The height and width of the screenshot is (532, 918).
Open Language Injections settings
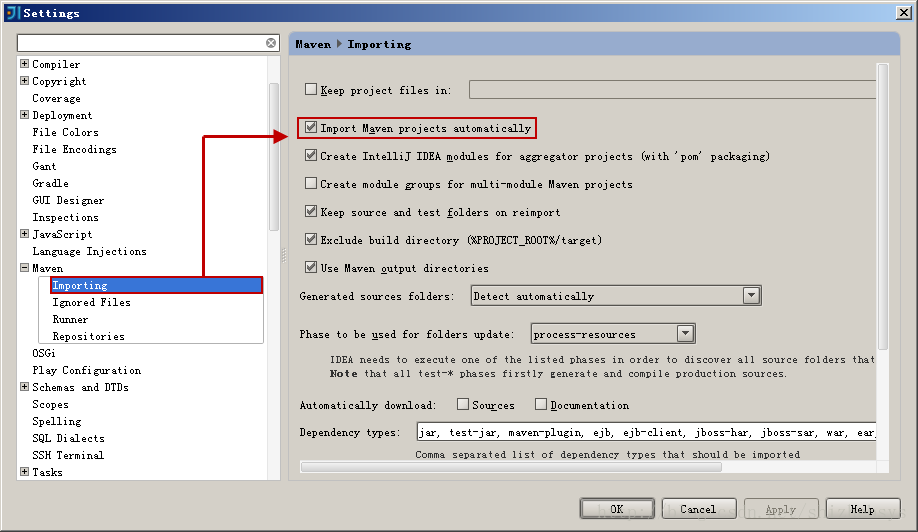(x=90, y=251)
